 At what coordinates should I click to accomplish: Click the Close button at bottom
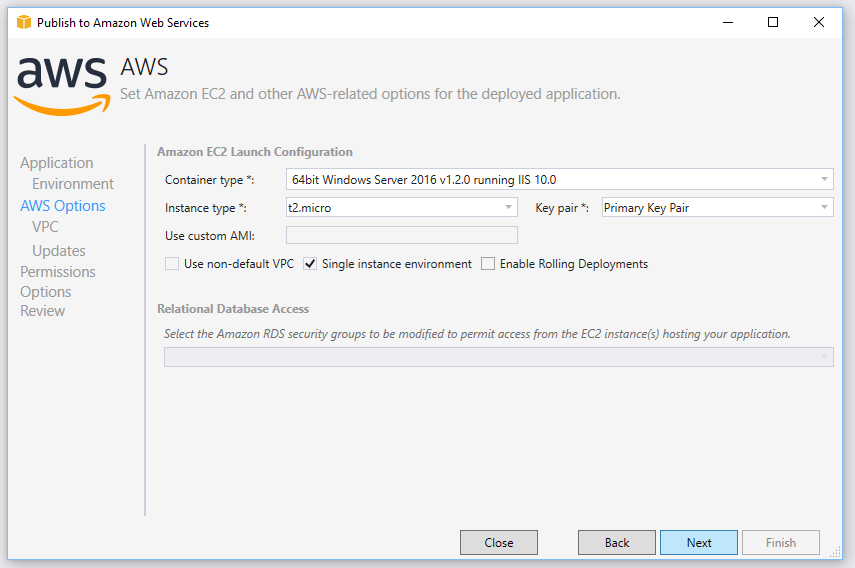coord(499,542)
